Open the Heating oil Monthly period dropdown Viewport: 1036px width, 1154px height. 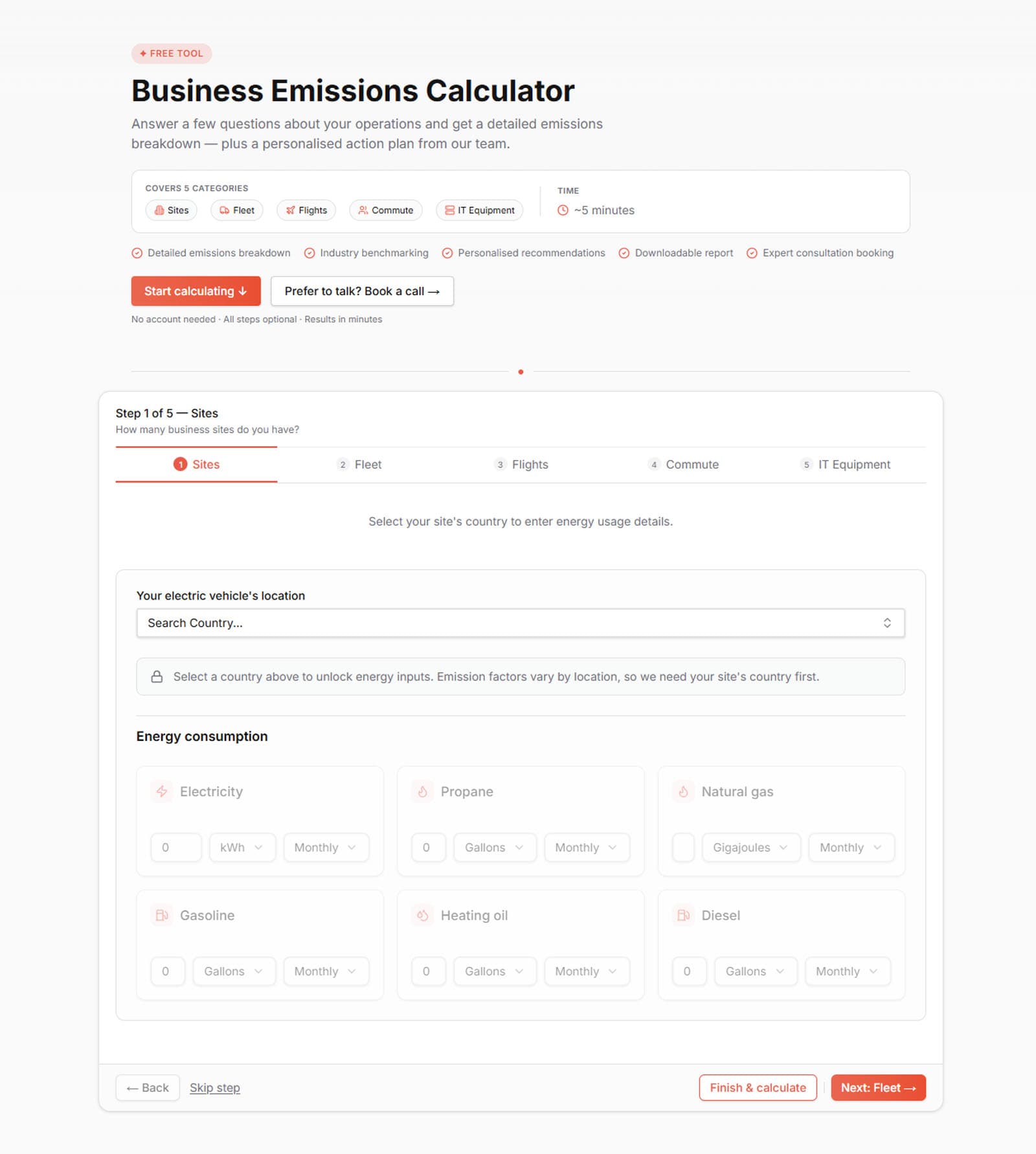pyautogui.click(x=587, y=971)
